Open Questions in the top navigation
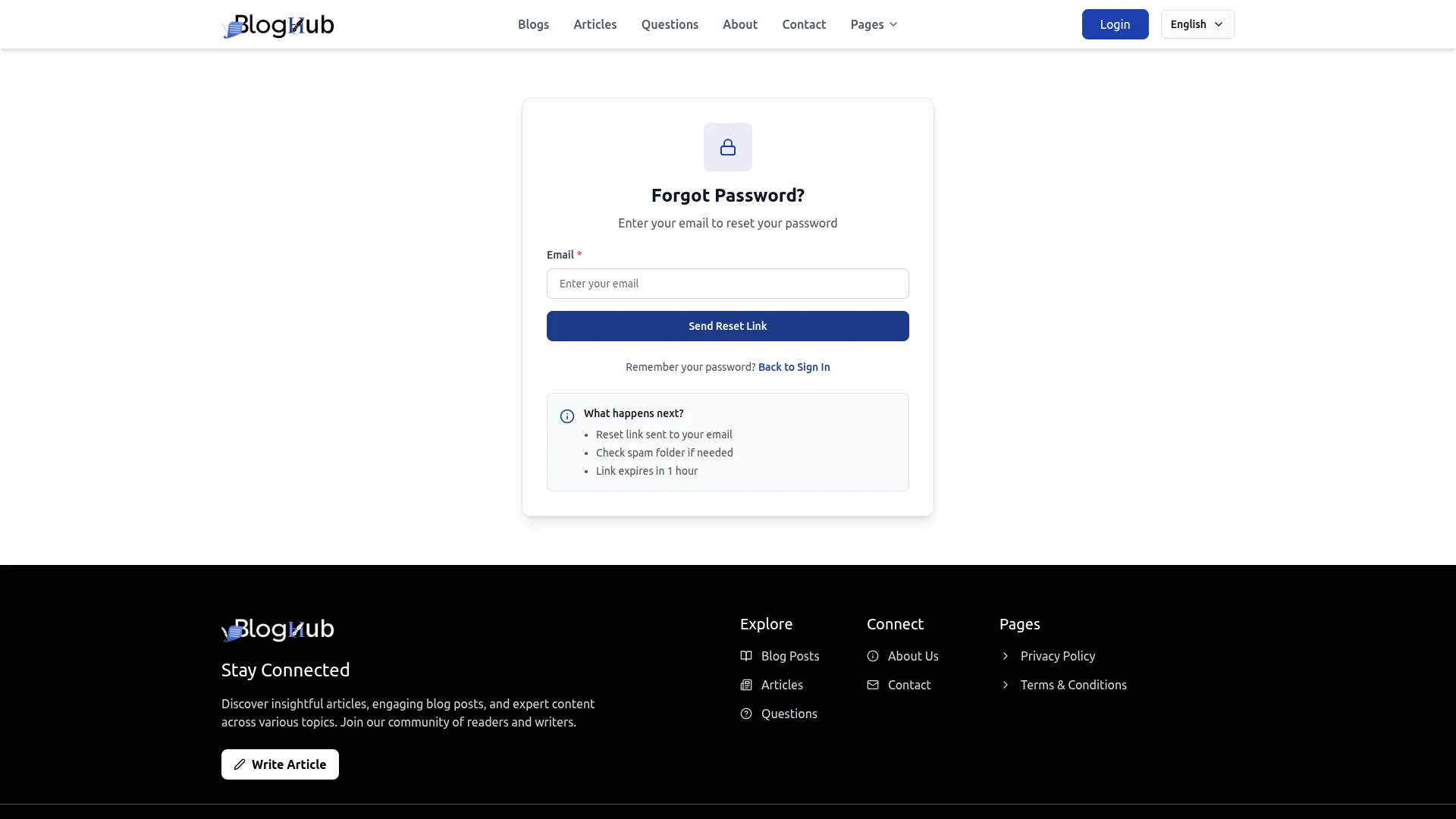This screenshot has width=1456, height=819. coord(670,24)
